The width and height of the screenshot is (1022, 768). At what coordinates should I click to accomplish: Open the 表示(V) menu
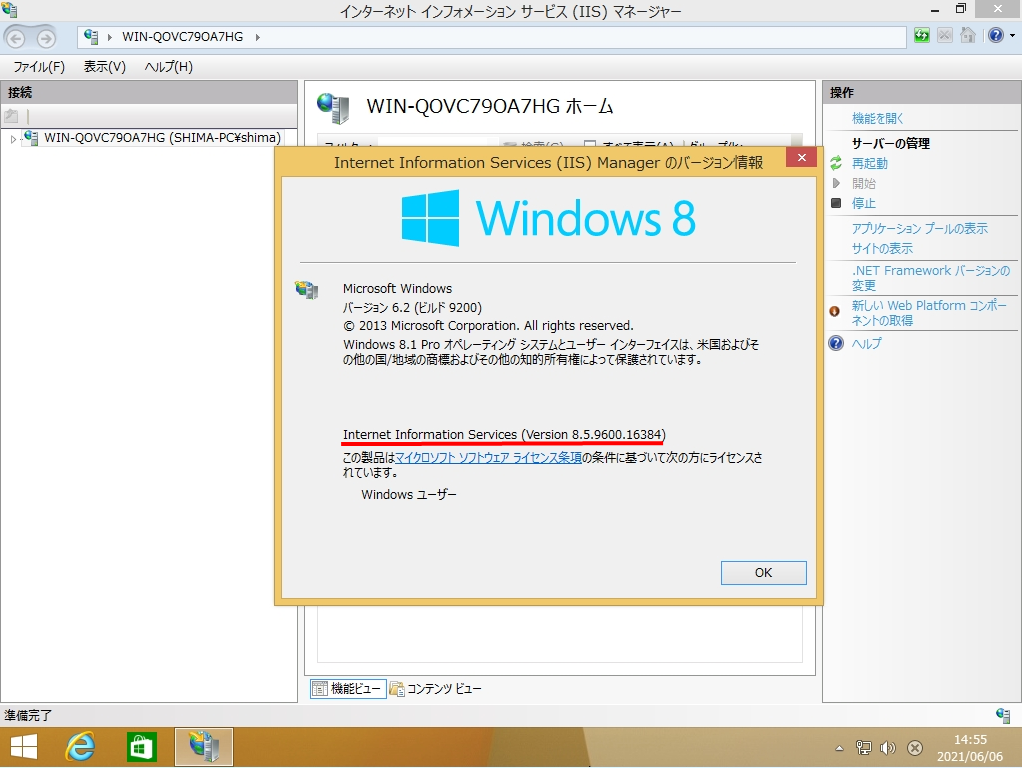click(x=104, y=66)
